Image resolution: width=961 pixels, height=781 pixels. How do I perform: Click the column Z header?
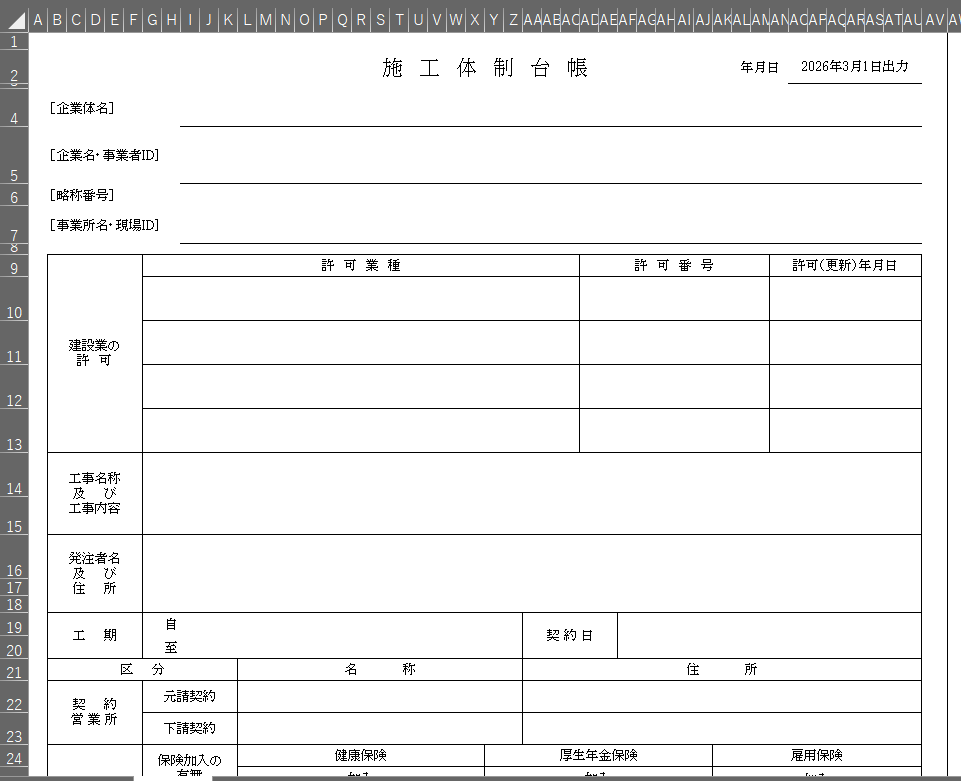click(513, 19)
